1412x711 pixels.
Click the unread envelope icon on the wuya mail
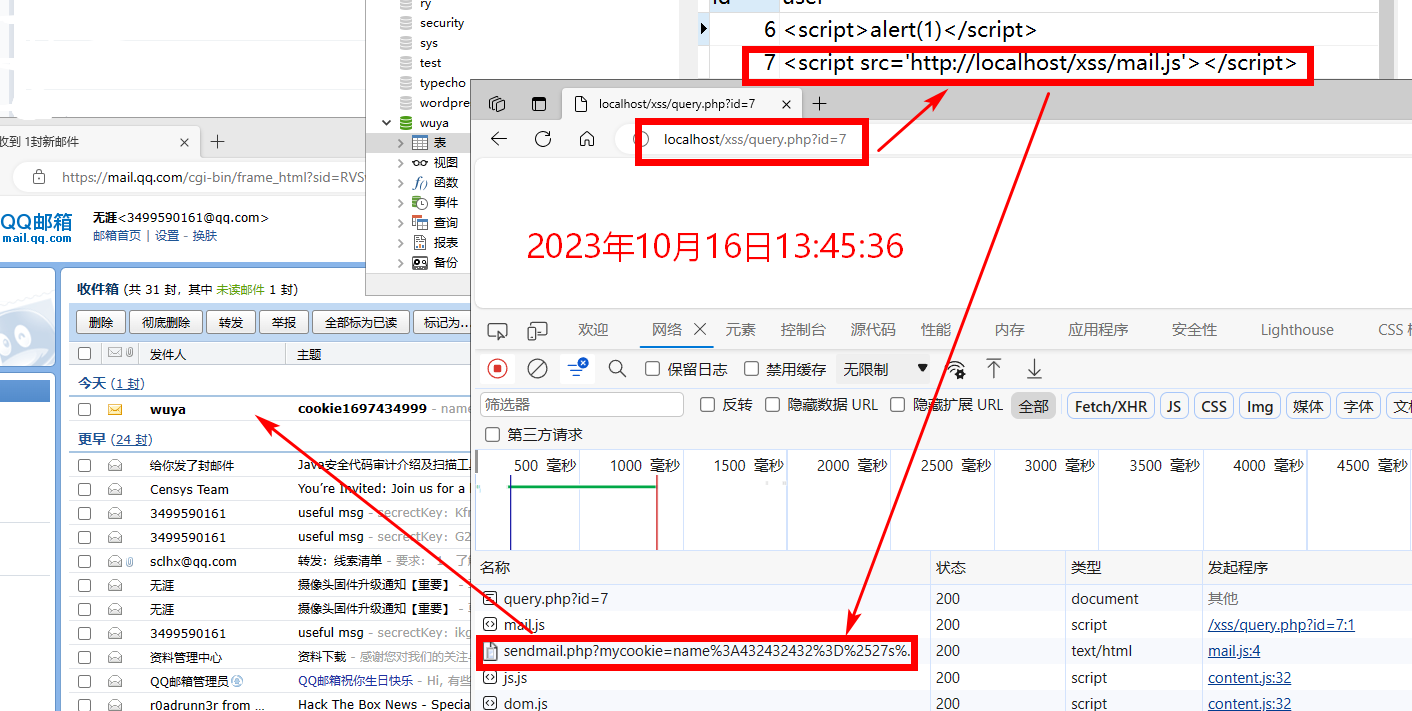pyautogui.click(x=115, y=409)
